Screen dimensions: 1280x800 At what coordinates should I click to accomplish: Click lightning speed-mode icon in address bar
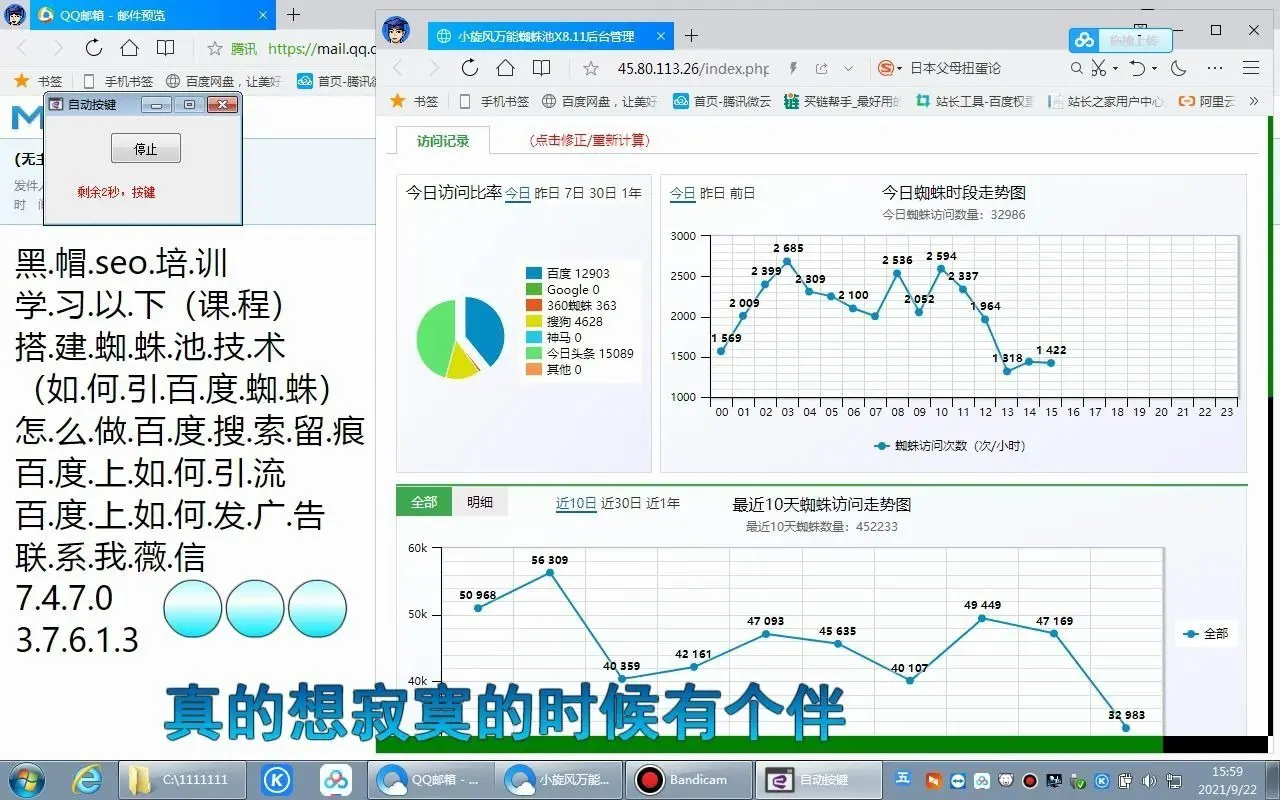(x=793, y=68)
